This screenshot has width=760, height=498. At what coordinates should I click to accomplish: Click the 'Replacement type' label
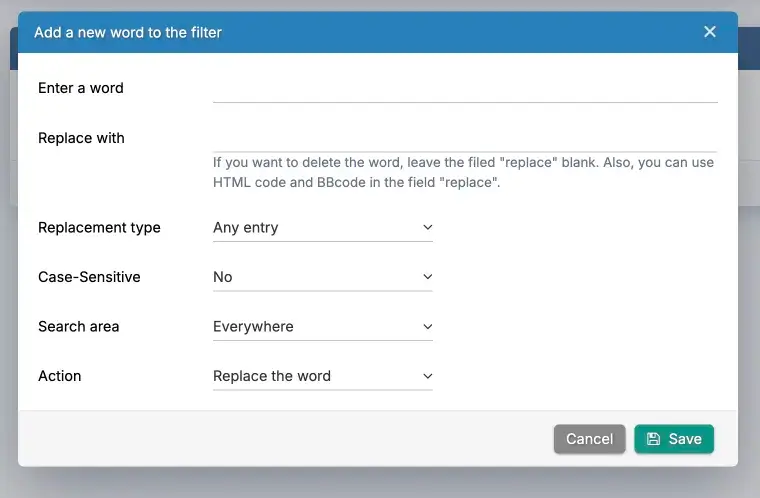(x=99, y=228)
